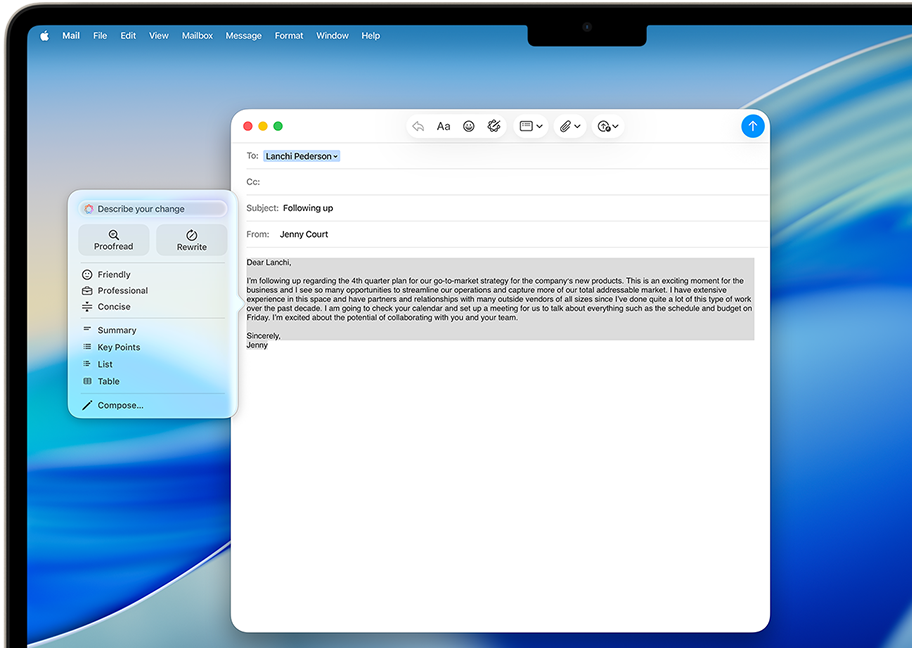Image resolution: width=912 pixels, height=648 pixels.
Task: Open the photo browser icon in toolbar
Action: pyautogui.click(x=604, y=126)
